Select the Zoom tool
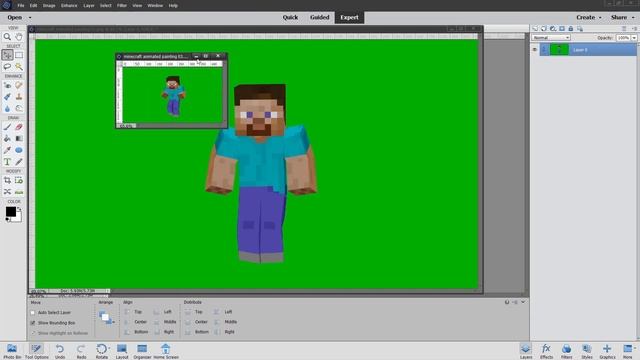This screenshot has height=360, width=640. click(x=7, y=37)
